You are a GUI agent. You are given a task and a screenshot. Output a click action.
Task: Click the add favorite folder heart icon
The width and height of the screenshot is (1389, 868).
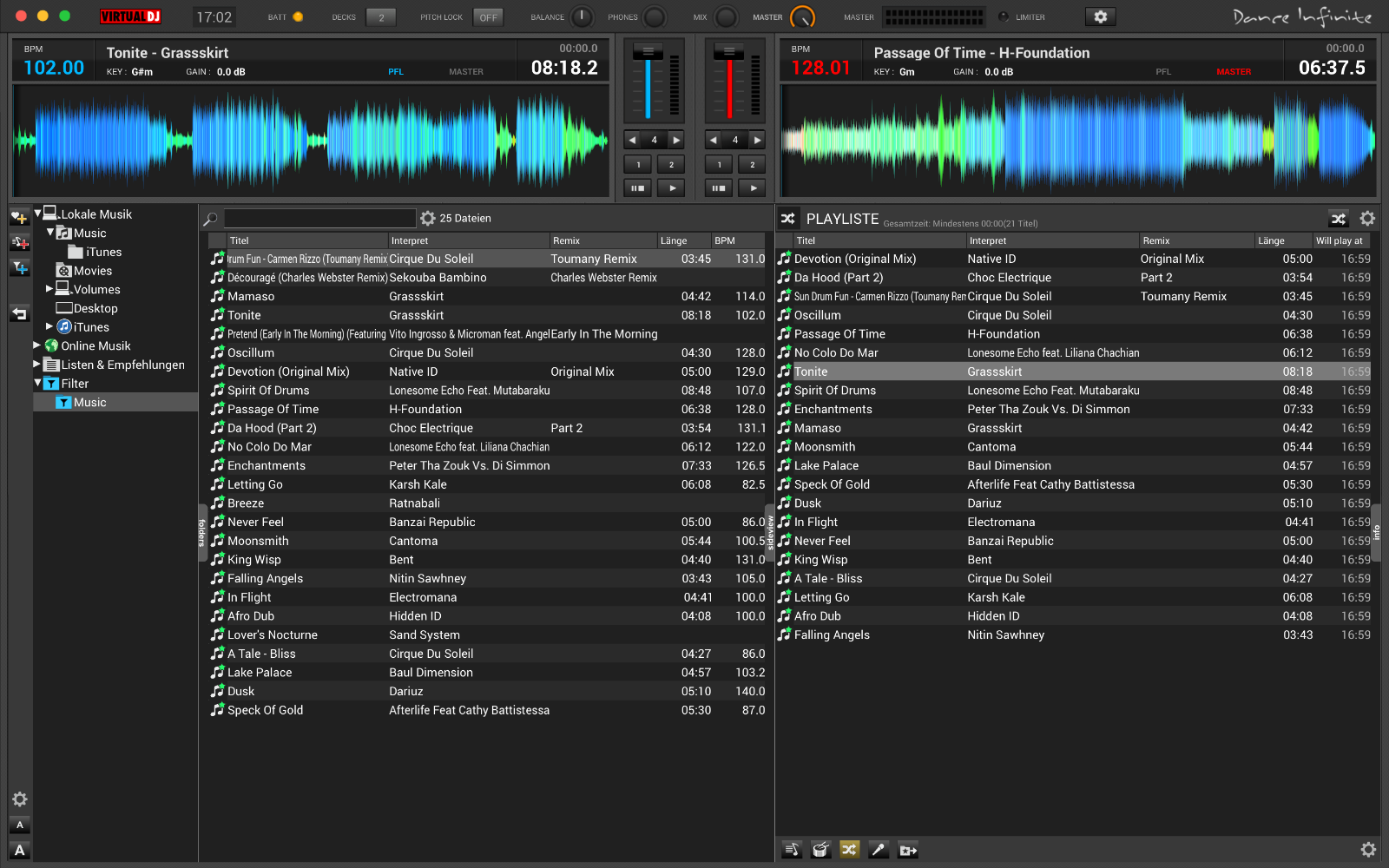[x=19, y=217]
